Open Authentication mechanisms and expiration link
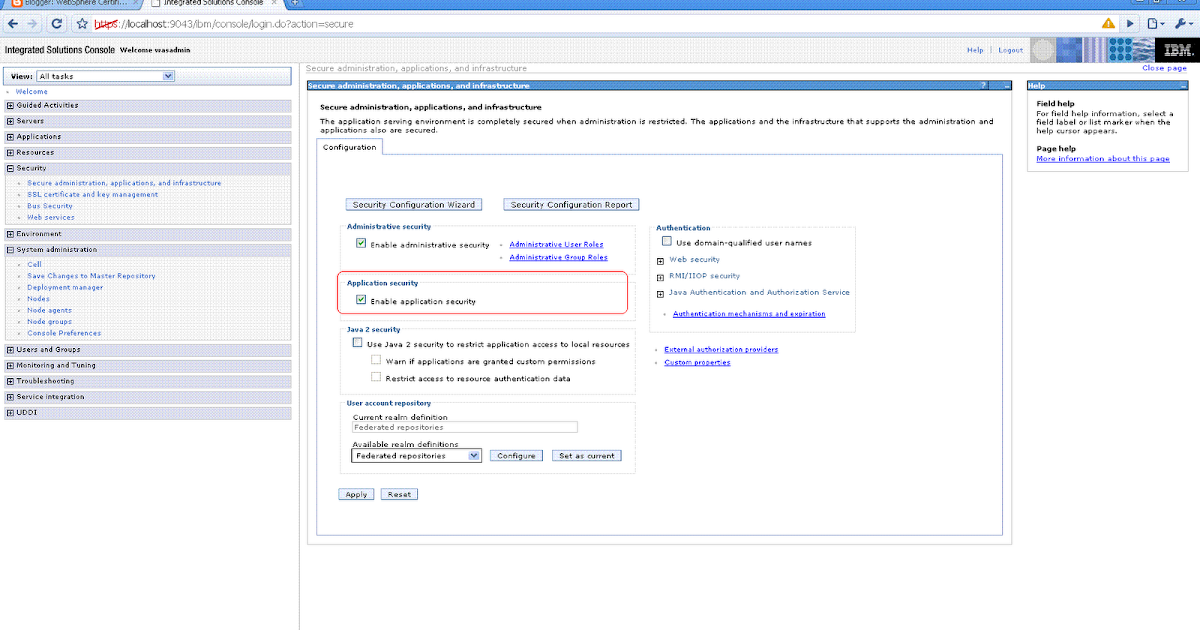The height and width of the screenshot is (630, 1200). (x=749, y=314)
